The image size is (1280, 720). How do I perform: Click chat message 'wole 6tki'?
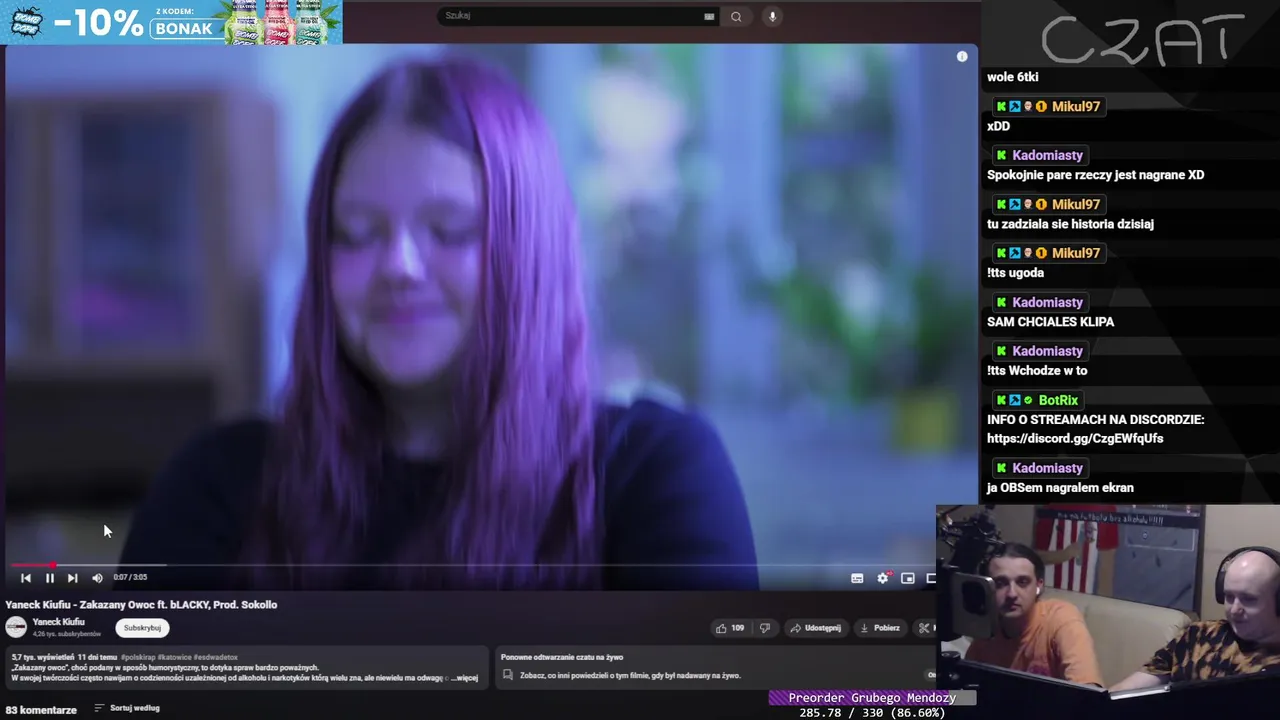[1012, 77]
